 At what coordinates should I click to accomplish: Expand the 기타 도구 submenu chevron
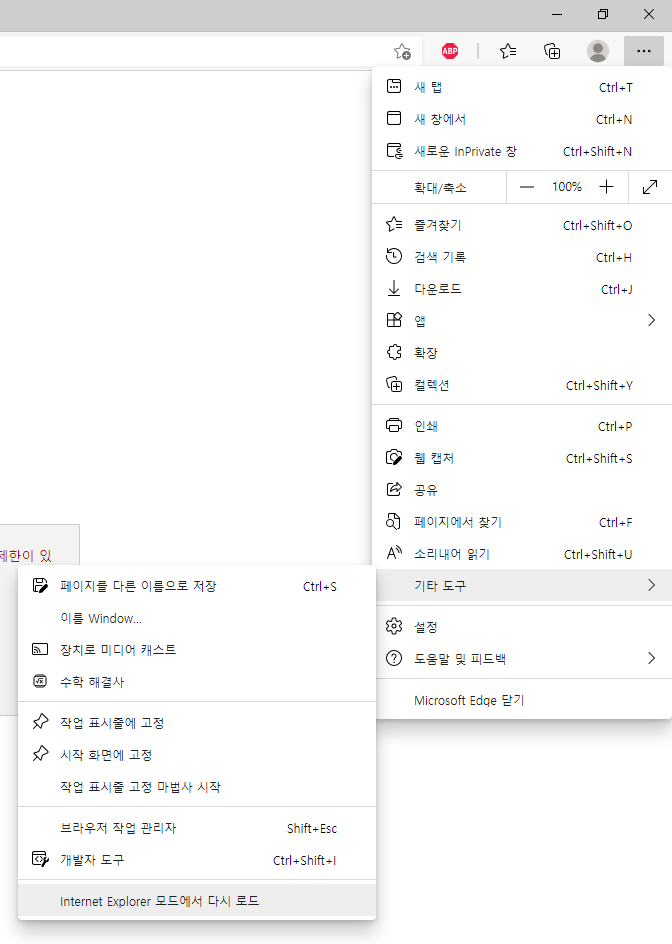pos(651,585)
